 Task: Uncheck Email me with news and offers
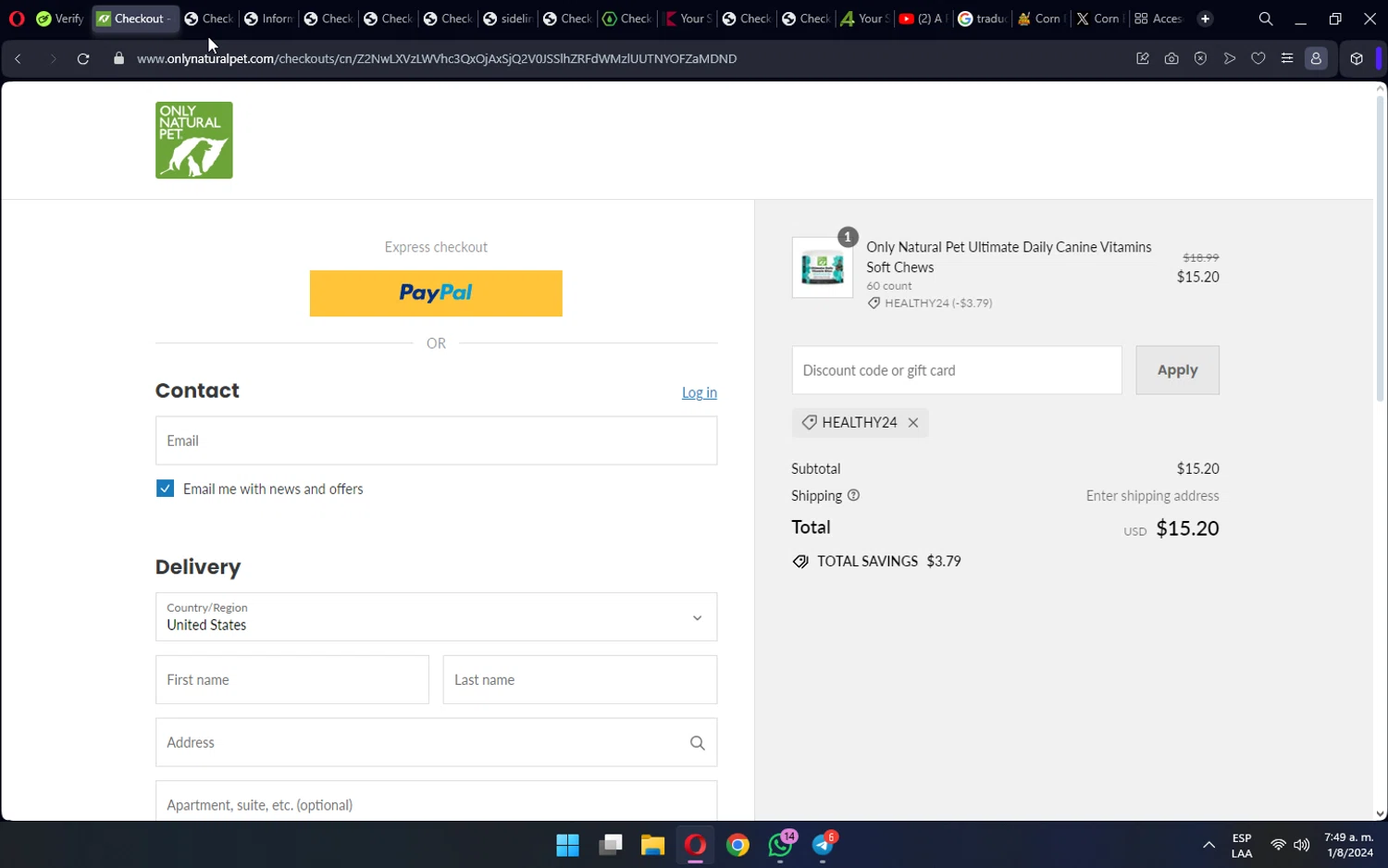(165, 489)
